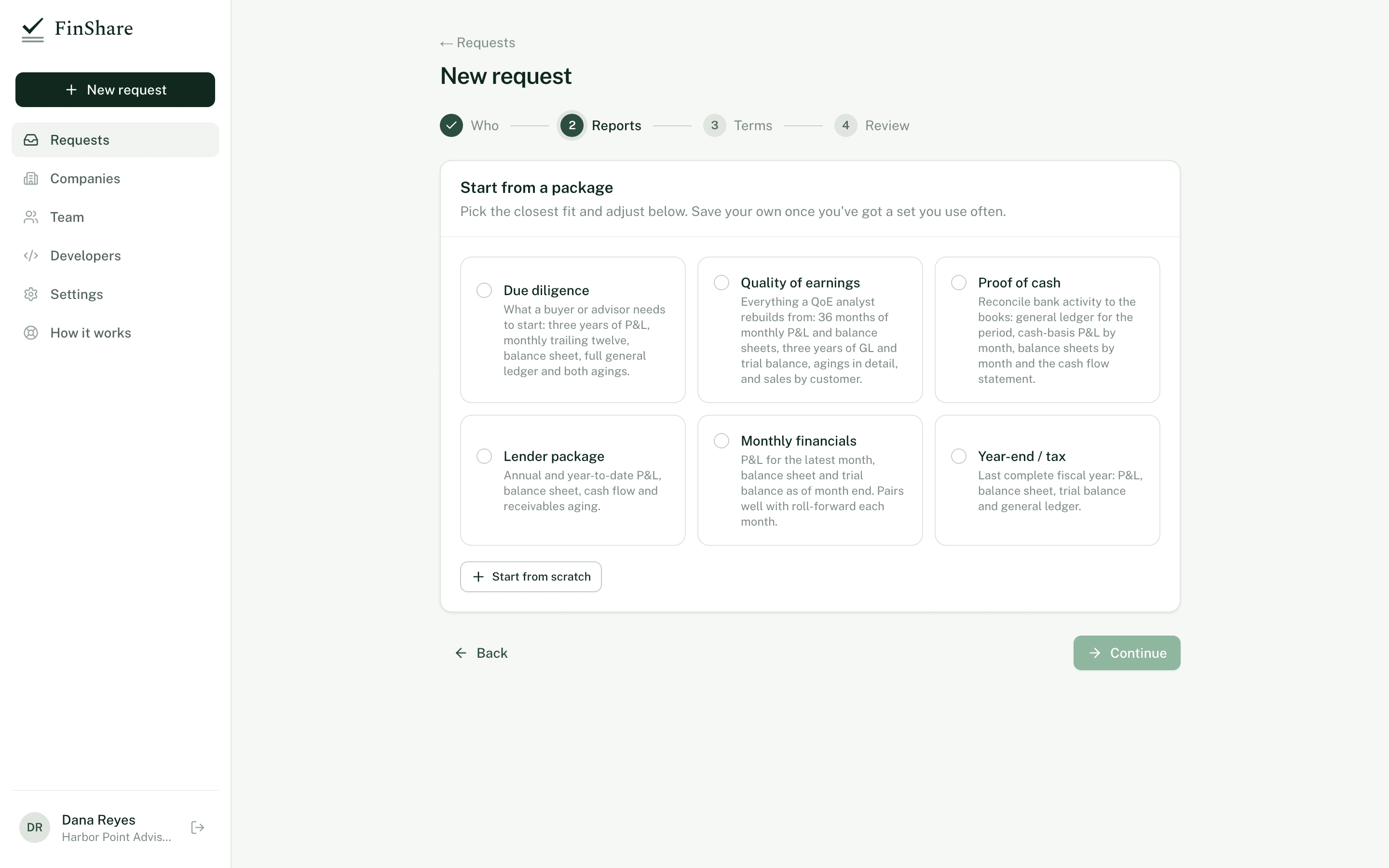This screenshot has height=868, width=1389.
Task: Click the Terms step label
Action: 753,126
